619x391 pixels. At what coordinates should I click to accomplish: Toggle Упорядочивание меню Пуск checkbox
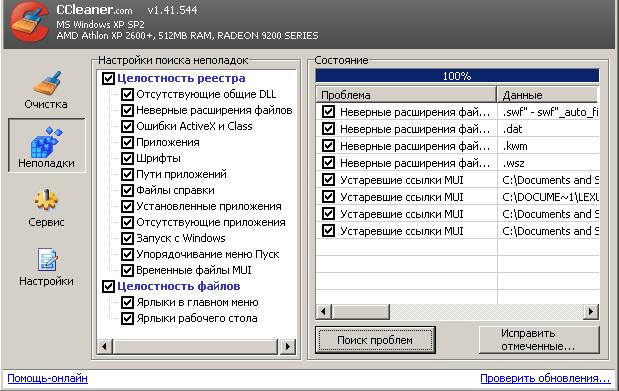point(127,254)
